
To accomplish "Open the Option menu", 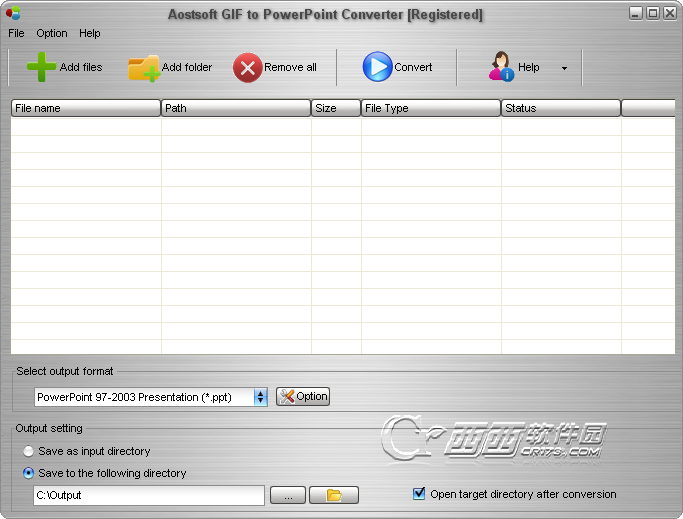I will click(x=52, y=33).
